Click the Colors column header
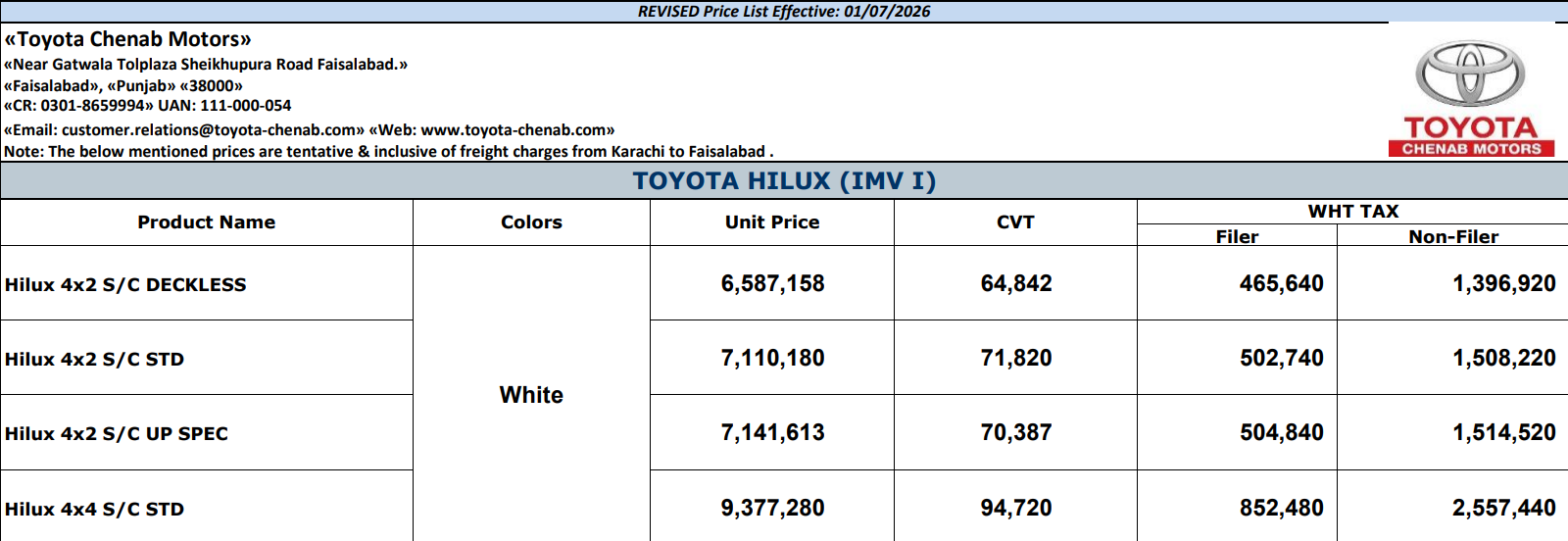 [531, 222]
